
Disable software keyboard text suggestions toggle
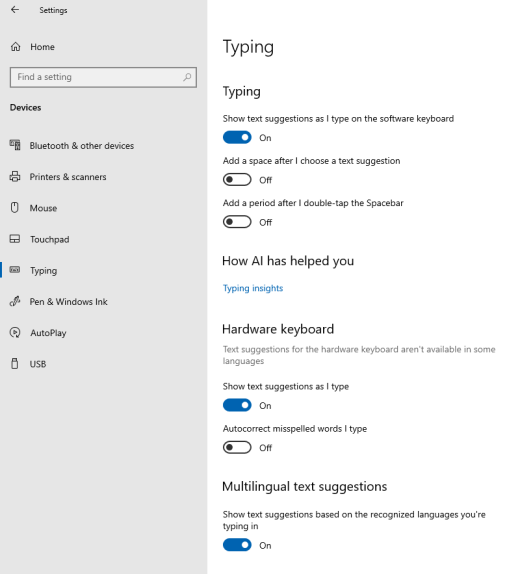click(237, 137)
